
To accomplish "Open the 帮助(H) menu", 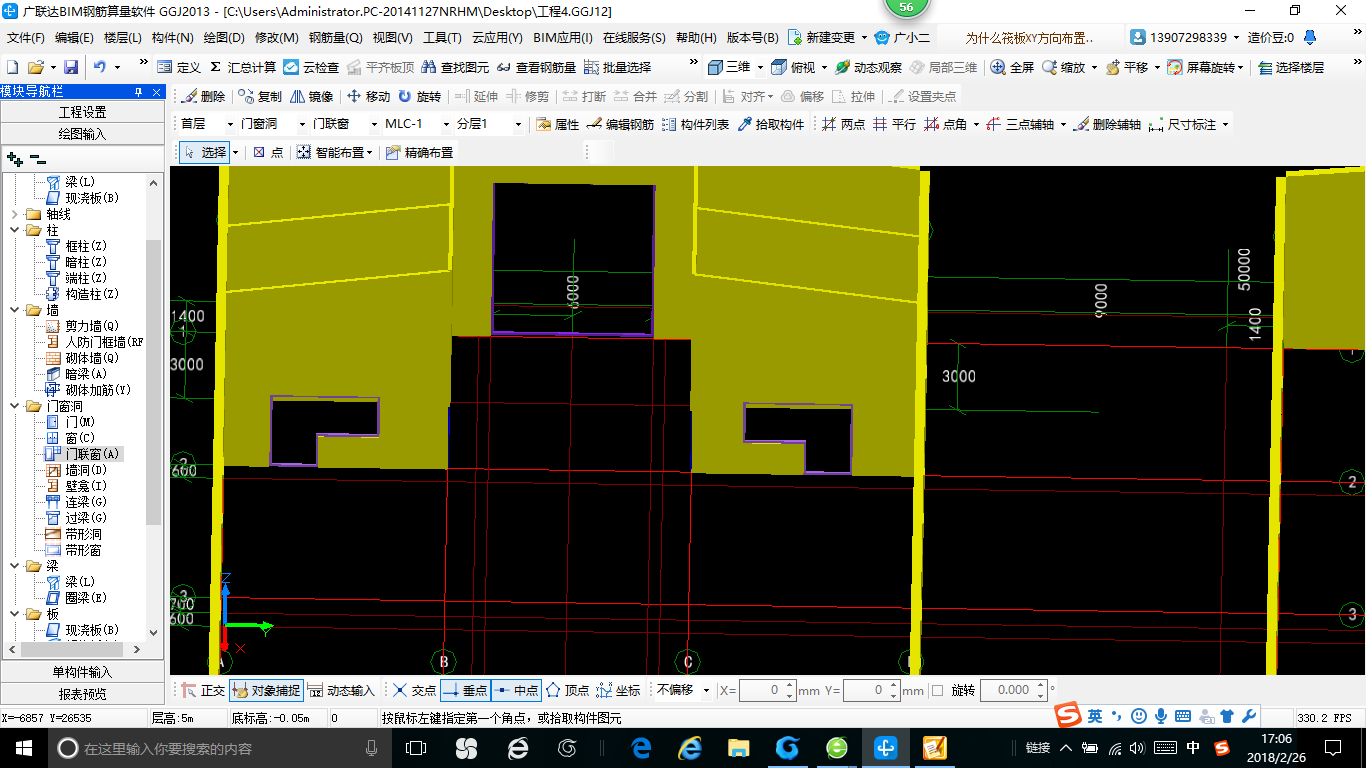I will 696,38.
